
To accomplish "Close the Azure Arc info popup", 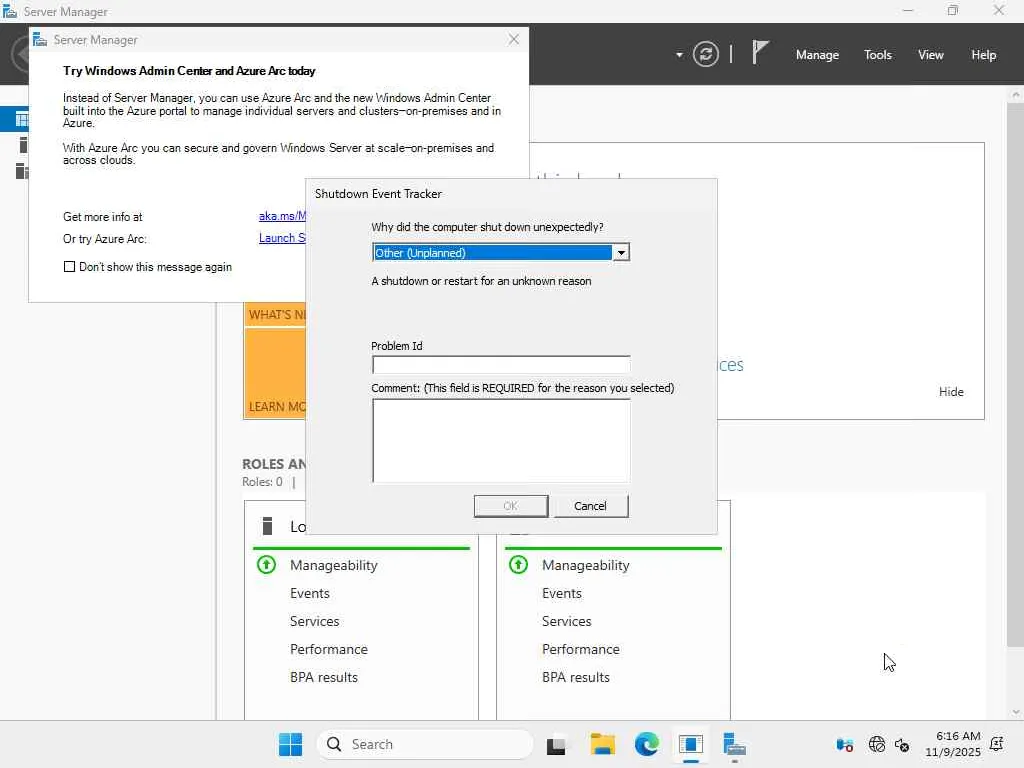I will (514, 39).
